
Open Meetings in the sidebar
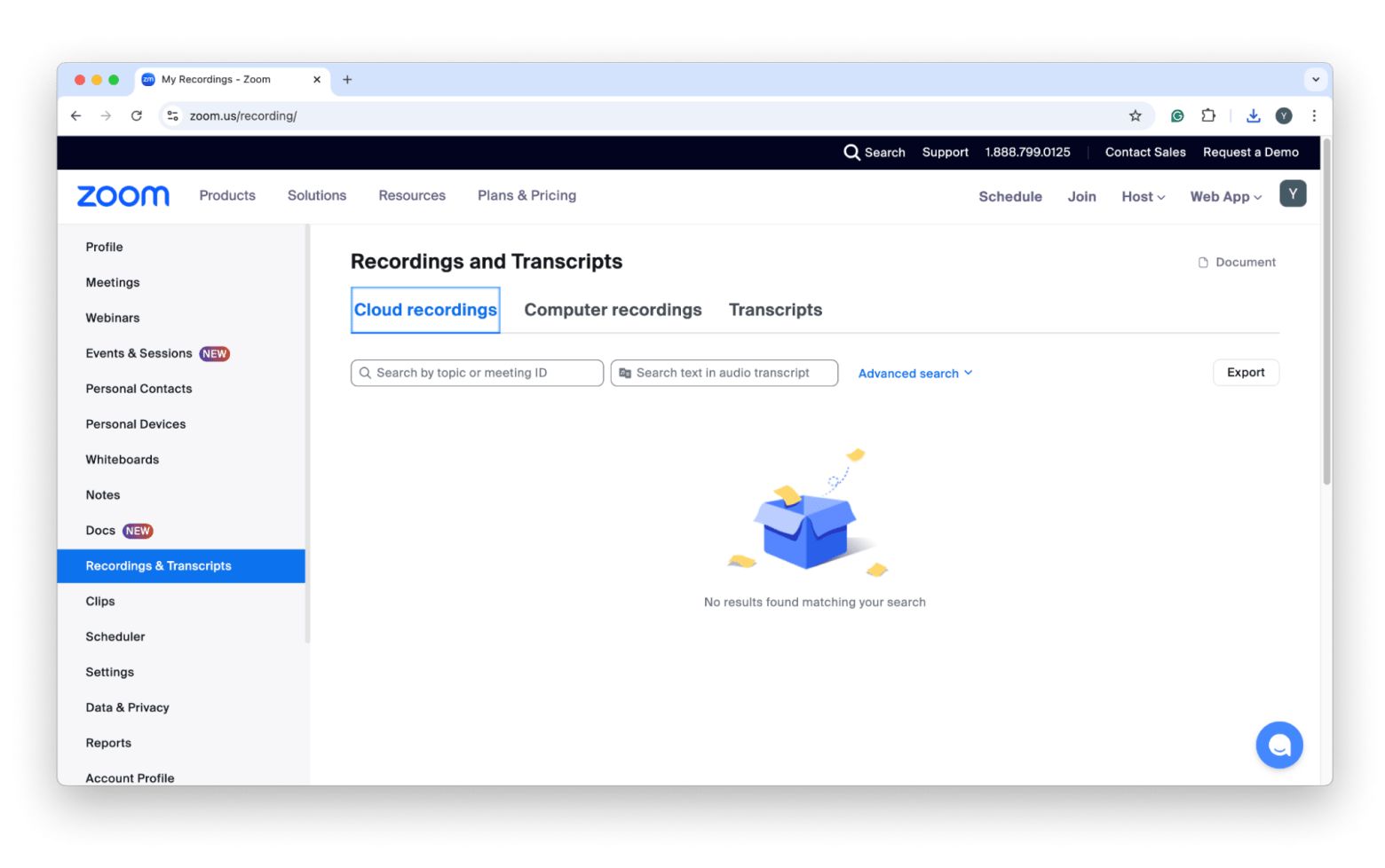coord(113,283)
